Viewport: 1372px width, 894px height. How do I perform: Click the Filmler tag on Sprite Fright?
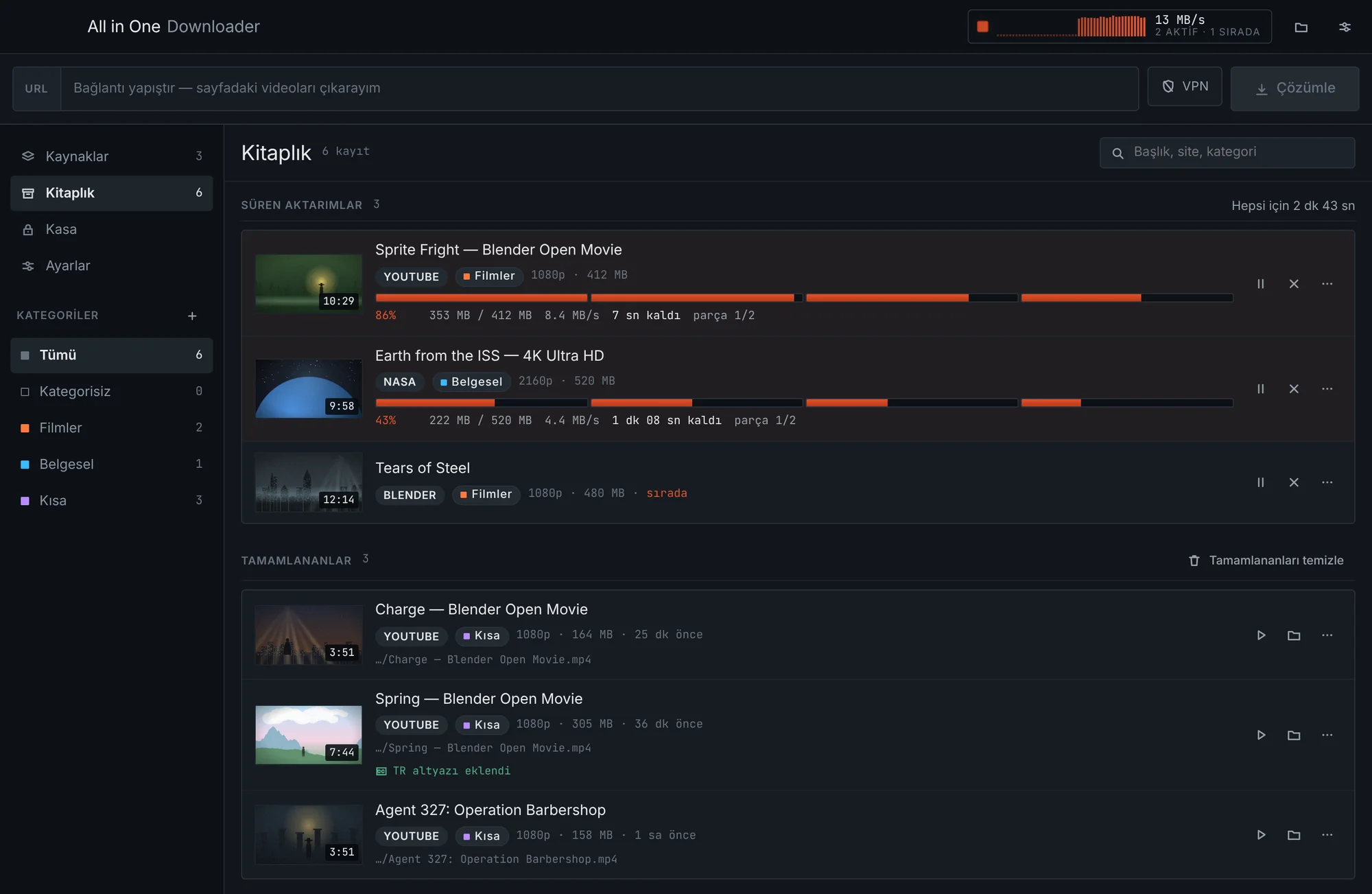tap(489, 276)
